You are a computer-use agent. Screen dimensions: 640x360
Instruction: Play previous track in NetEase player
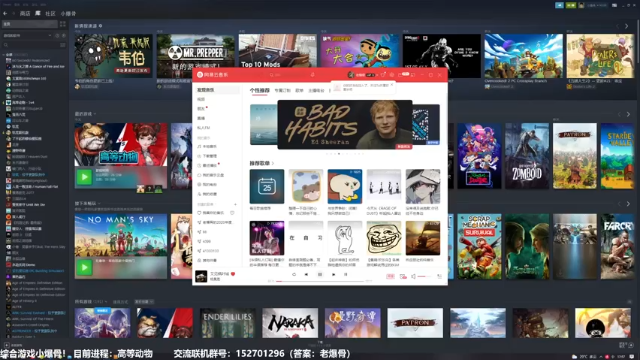(307, 275)
